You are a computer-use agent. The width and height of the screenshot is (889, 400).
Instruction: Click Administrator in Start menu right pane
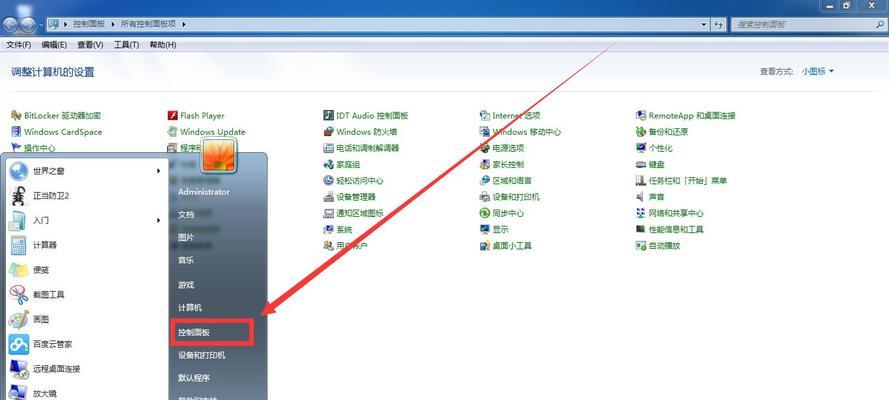pyautogui.click(x=204, y=192)
